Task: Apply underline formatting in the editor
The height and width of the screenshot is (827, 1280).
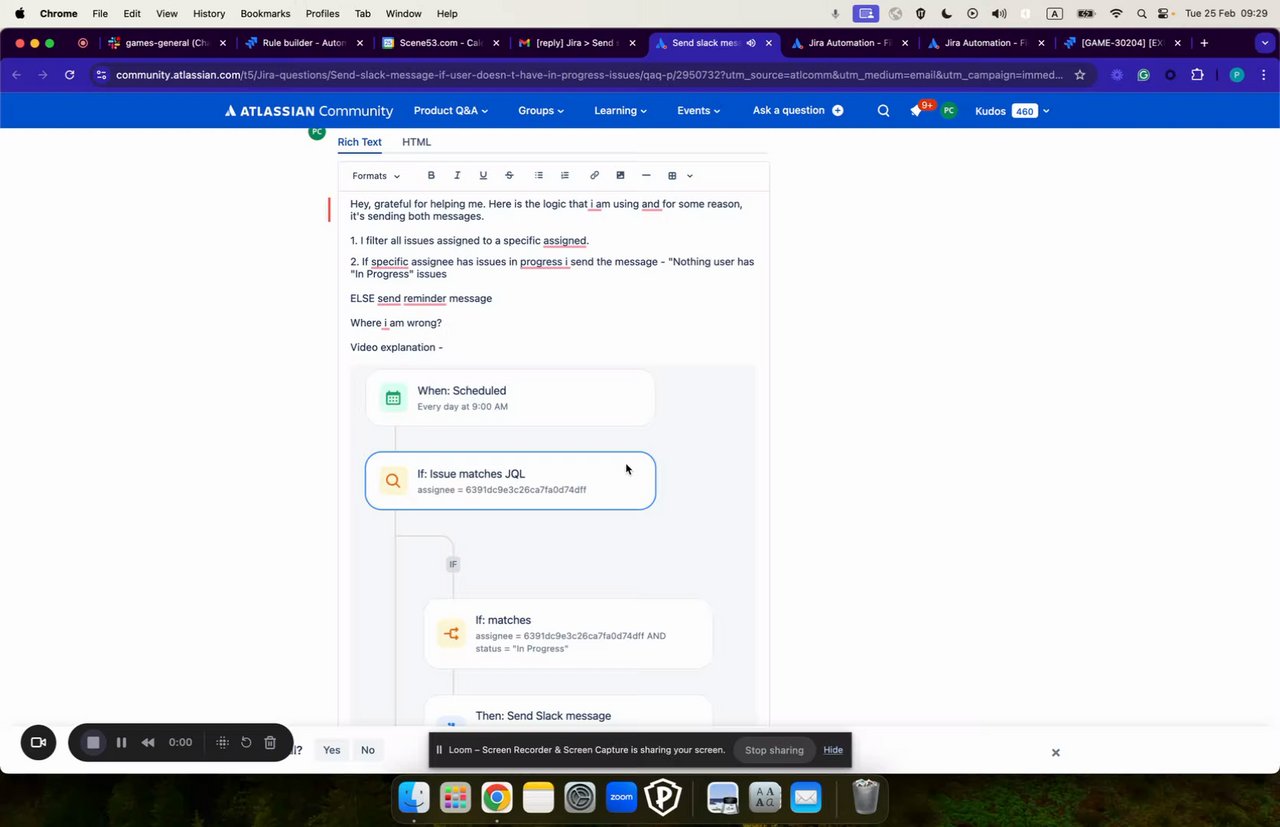Action: point(483,175)
